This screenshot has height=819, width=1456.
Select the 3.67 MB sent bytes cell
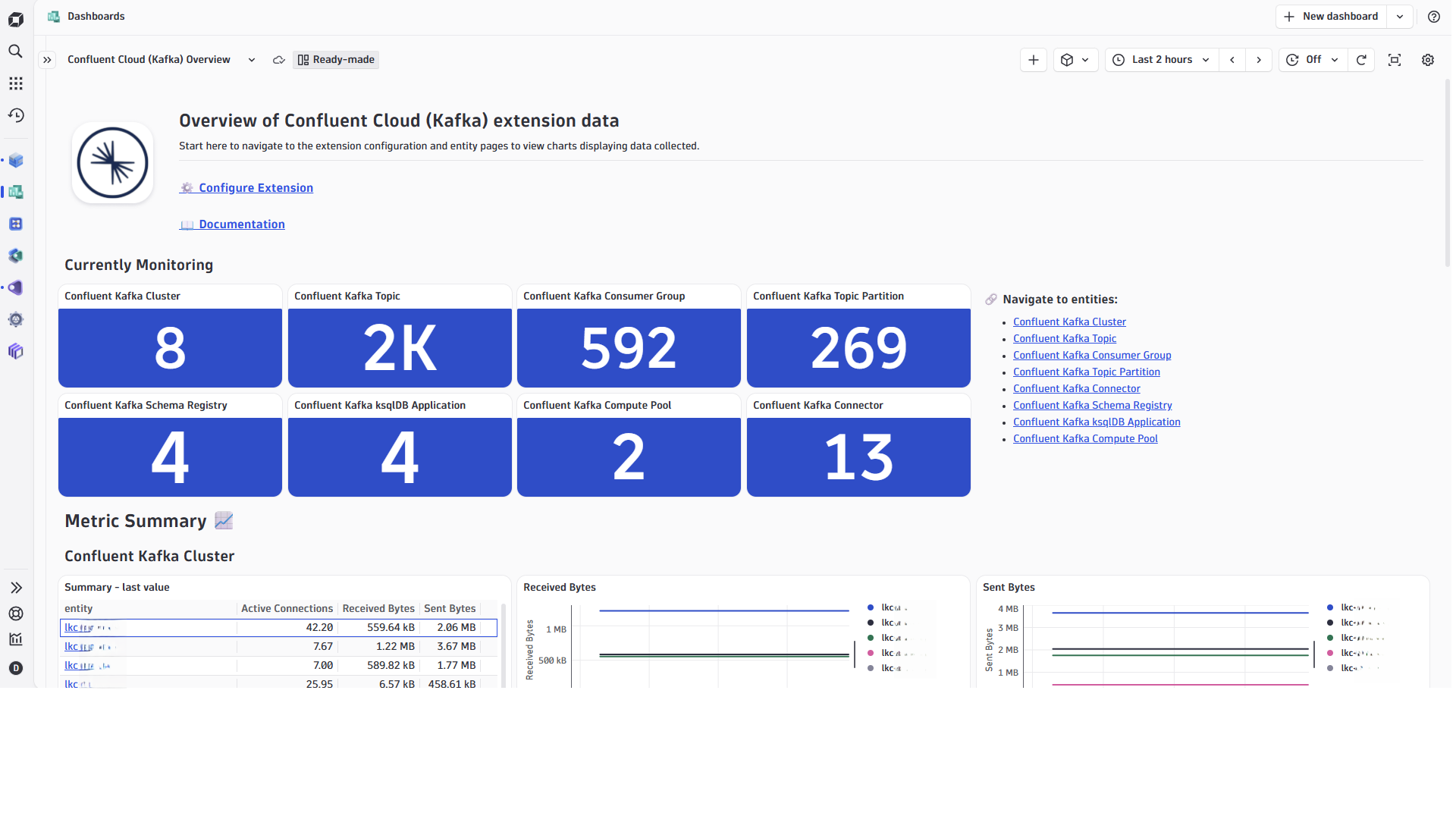(x=450, y=647)
